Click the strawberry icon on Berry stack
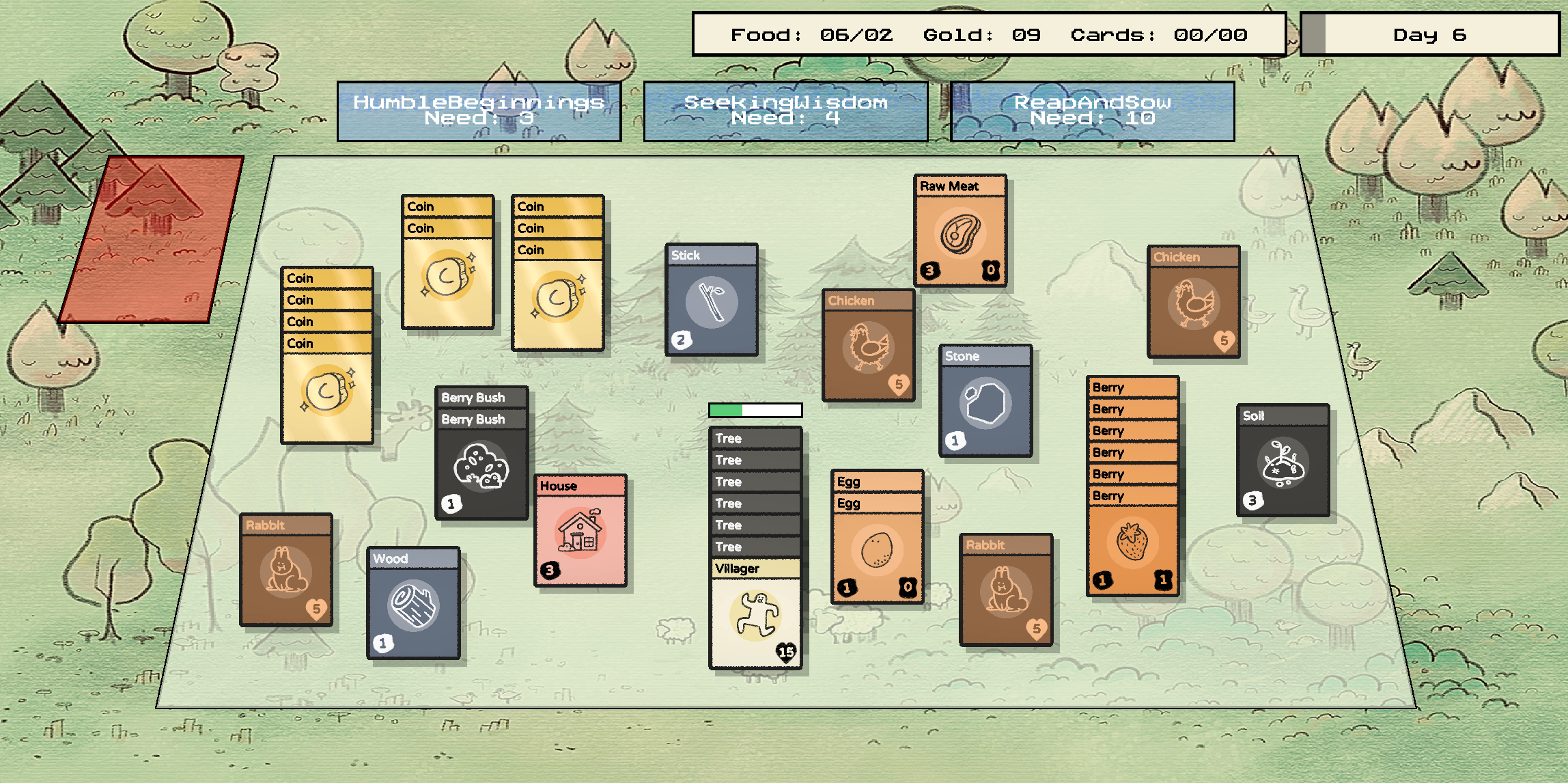Image resolution: width=1568 pixels, height=783 pixels. (x=1132, y=541)
